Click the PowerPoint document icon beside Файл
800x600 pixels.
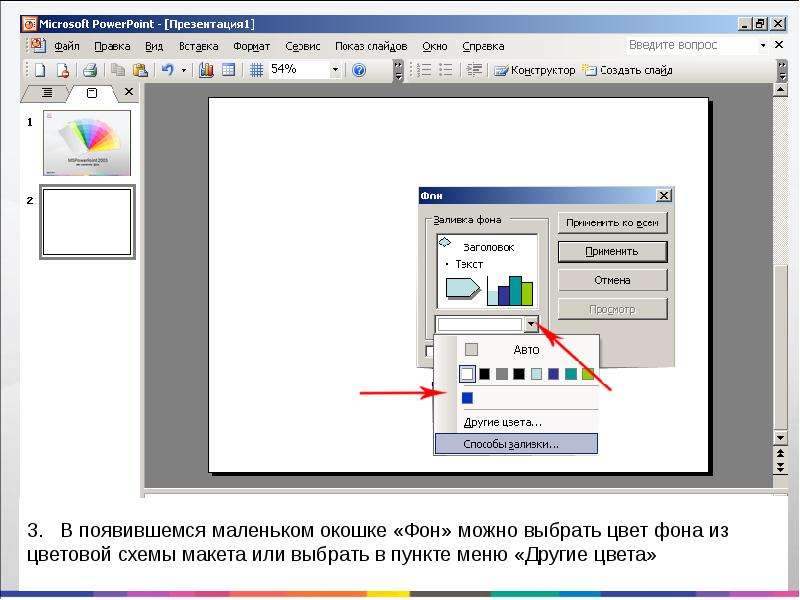[37, 45]
